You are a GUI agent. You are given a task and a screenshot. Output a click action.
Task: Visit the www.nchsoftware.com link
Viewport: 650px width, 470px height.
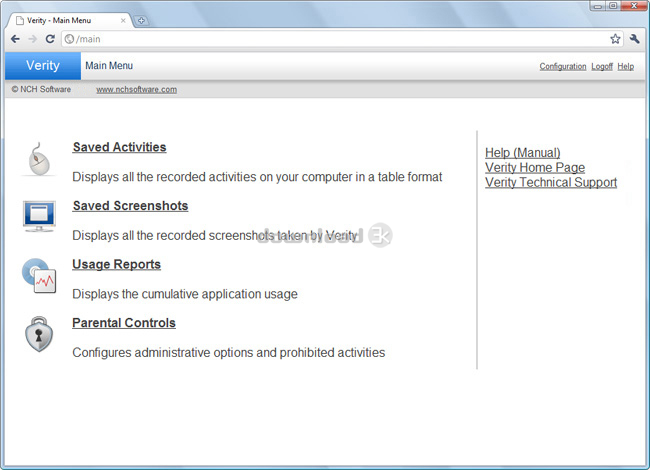136,90
